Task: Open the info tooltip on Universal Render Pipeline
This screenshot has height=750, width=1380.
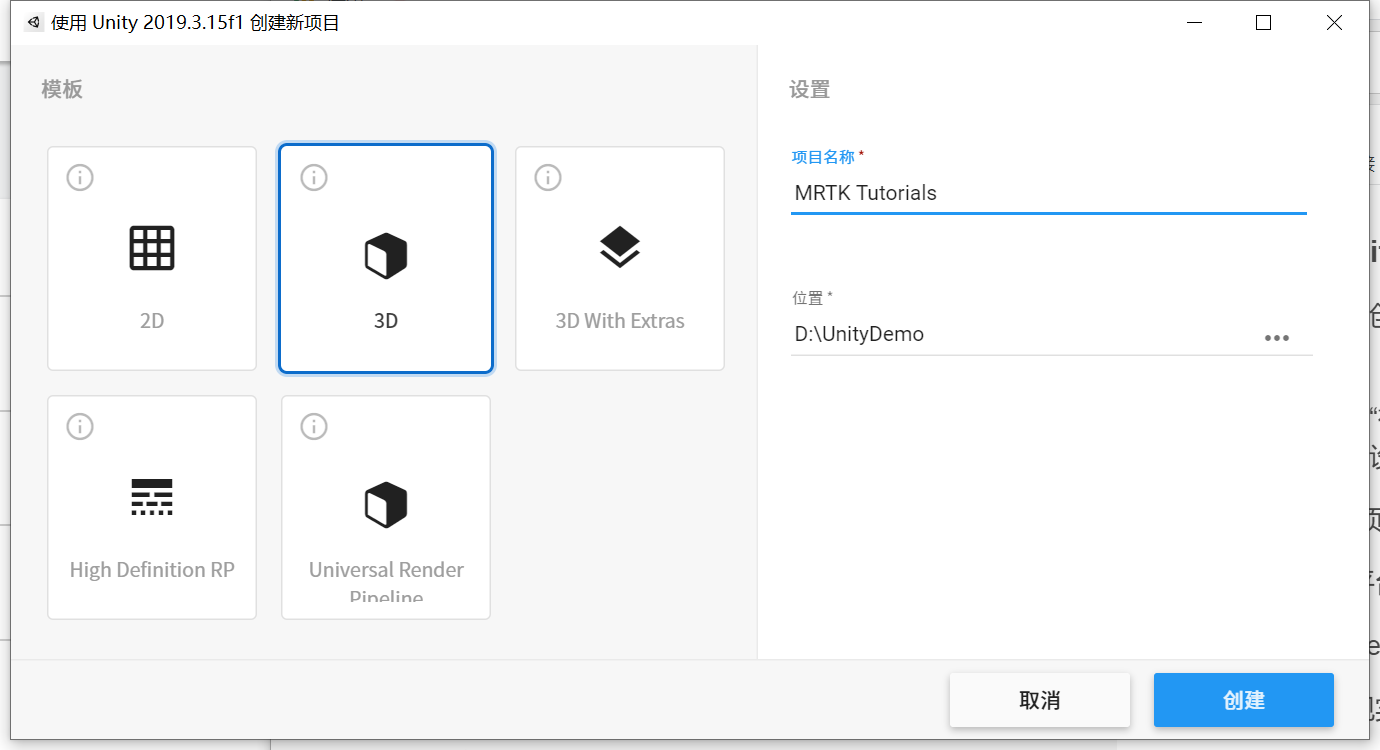Action: 313,426
